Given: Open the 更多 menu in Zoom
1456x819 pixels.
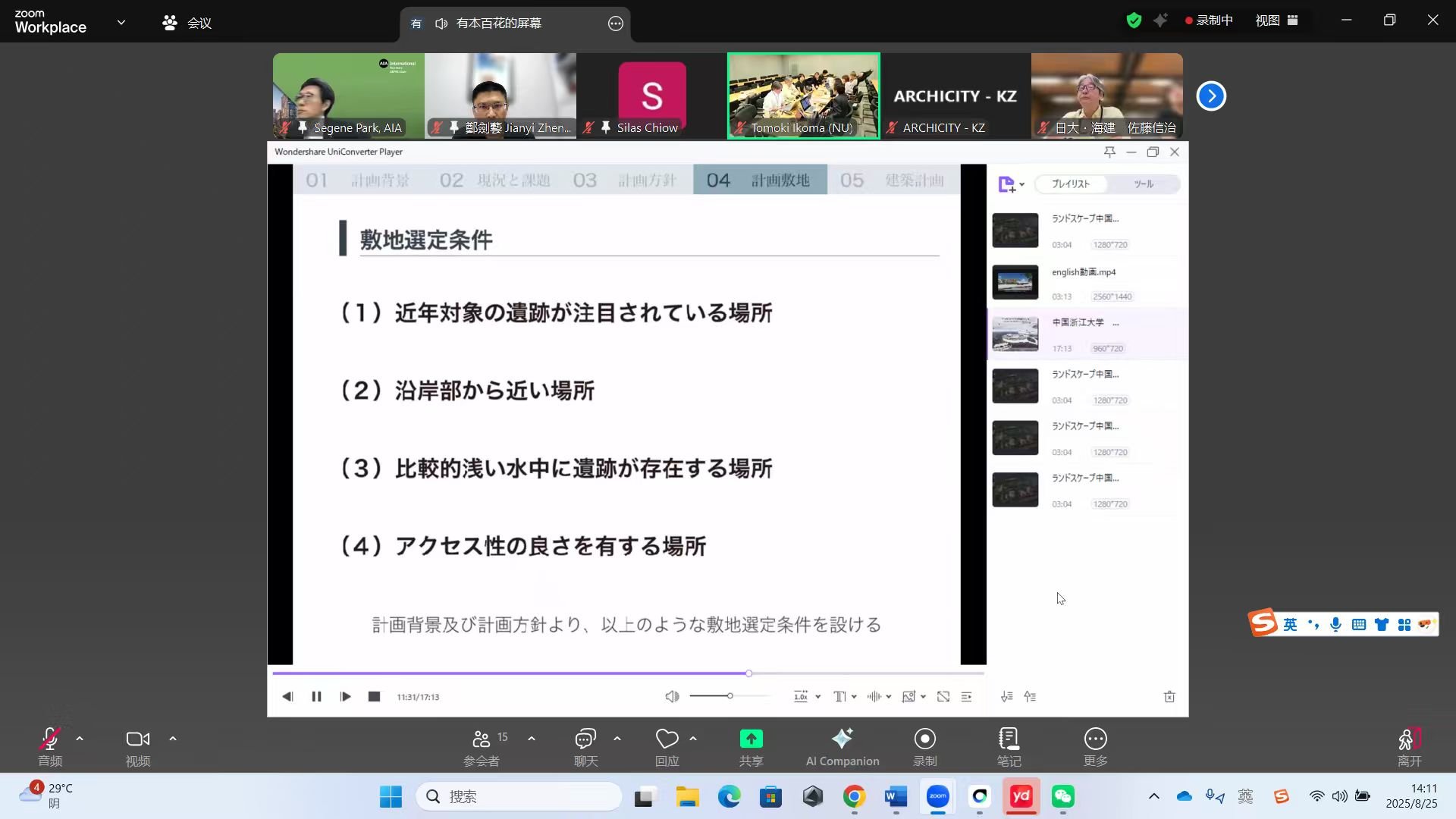Looking at the screenshot, I should (x=1095, y=745).
